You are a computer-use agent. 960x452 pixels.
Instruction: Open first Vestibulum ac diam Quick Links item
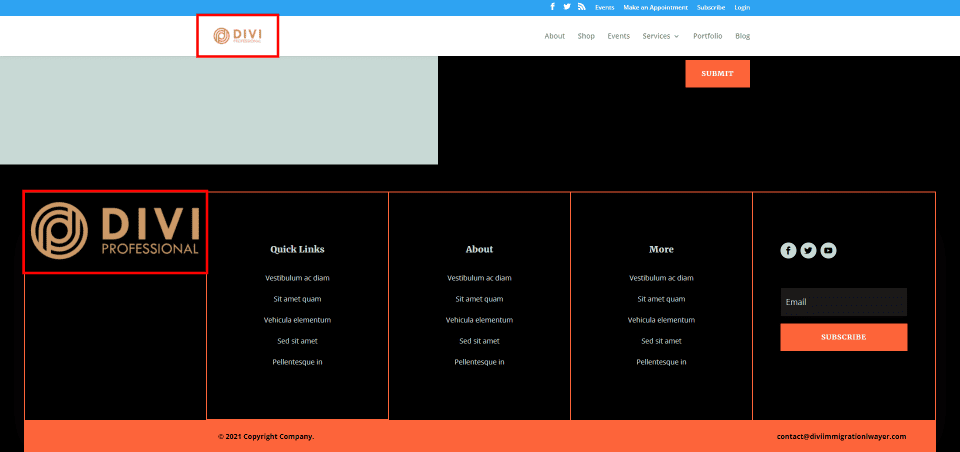click(x=297, y=278)
